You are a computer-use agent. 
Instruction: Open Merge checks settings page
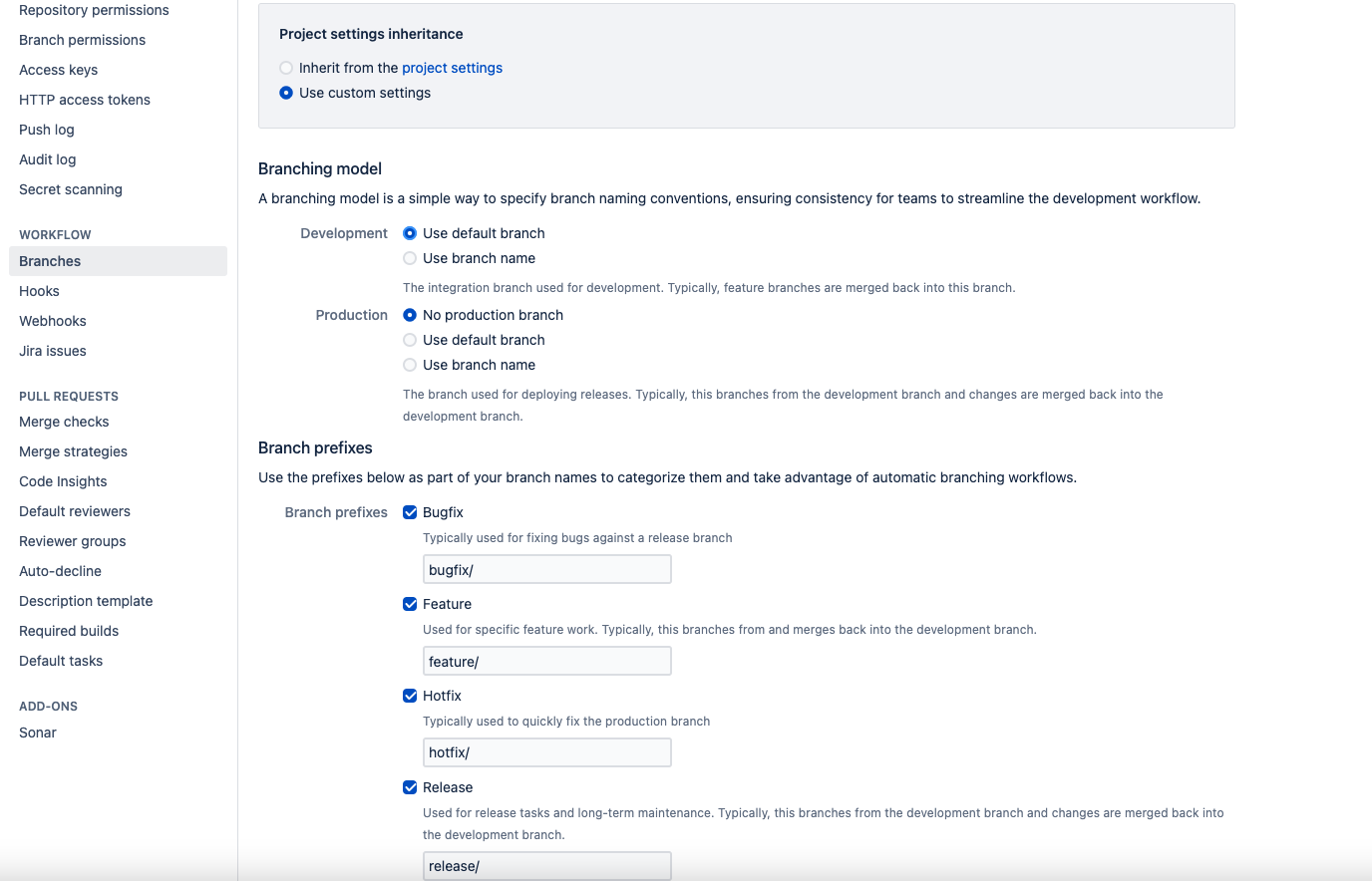pos(64,422)
